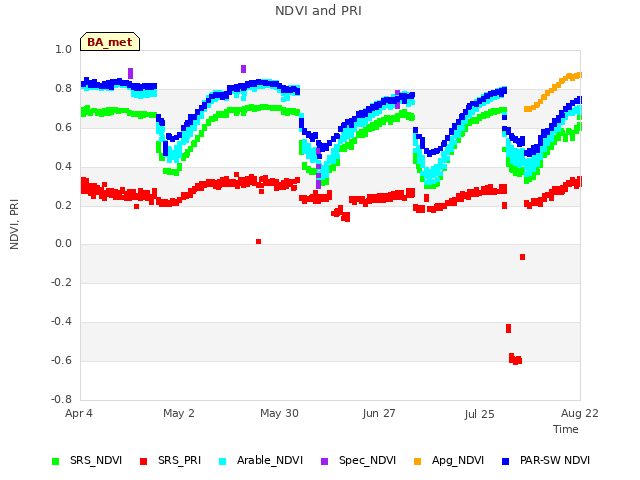Click the -0.2 y-axis tick label
This screenshot has height=480, width=640.
click(61, 282)
